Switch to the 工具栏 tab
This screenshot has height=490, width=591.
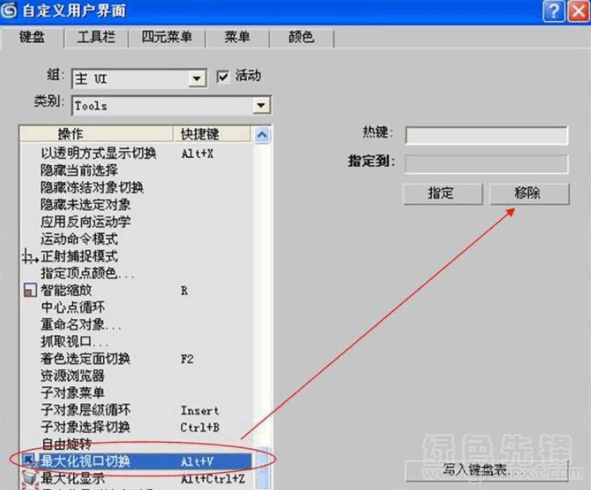[x=96, y=37]
